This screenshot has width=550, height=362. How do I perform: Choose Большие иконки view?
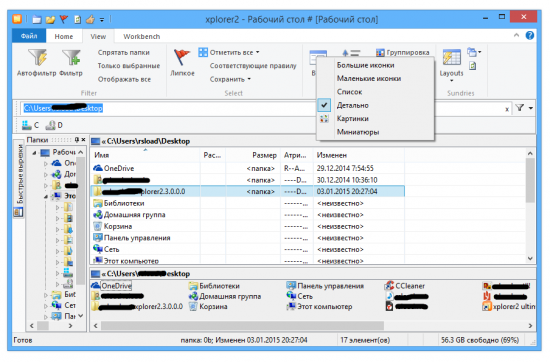(x=375, y=65)
